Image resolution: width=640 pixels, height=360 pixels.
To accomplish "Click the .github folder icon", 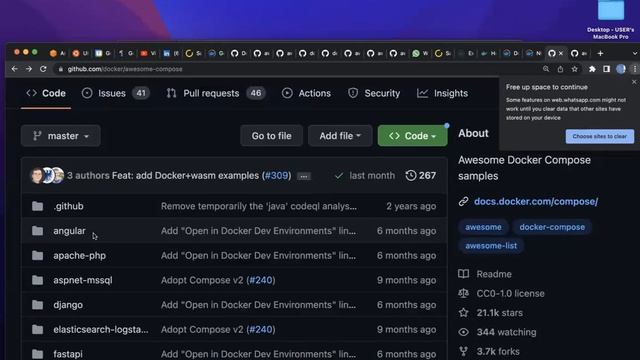I will 38,206.
